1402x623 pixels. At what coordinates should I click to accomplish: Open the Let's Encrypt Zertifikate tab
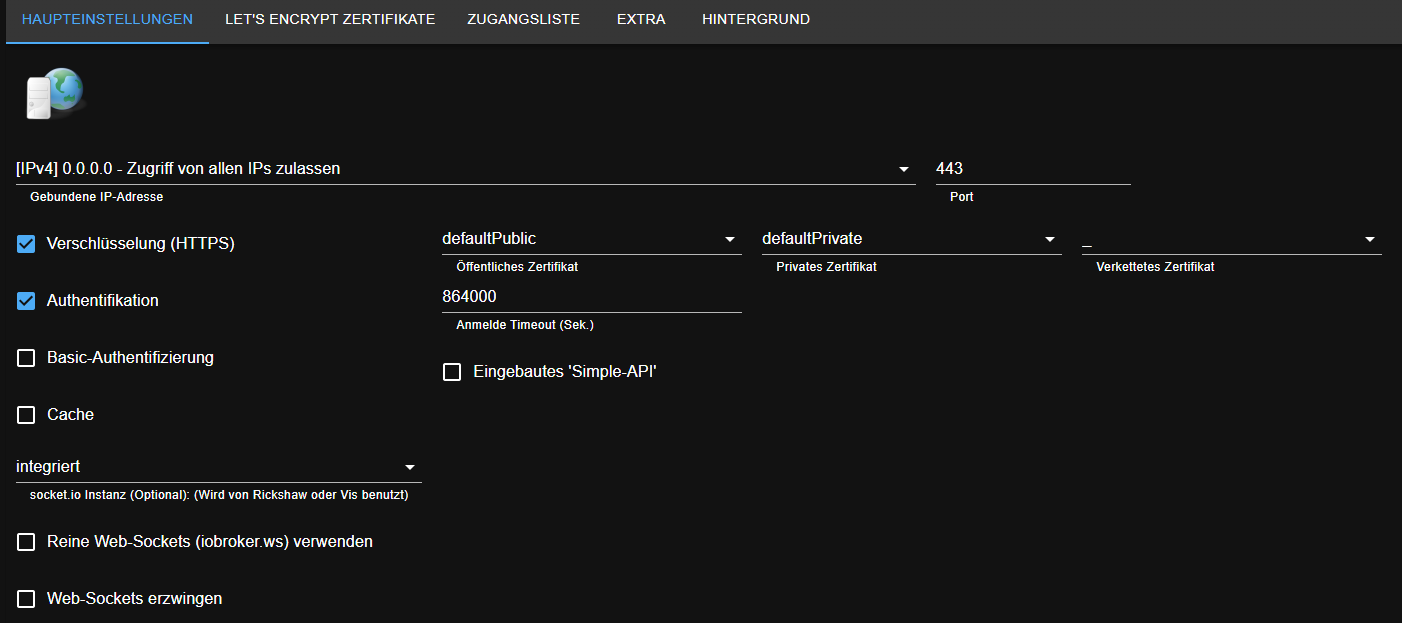[x=330, y=20]
